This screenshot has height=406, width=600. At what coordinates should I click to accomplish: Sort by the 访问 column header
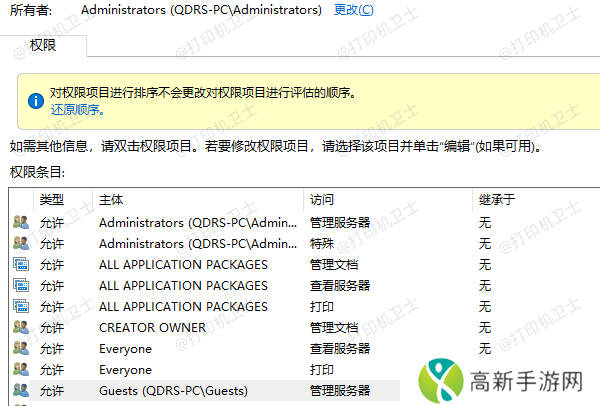322,199
